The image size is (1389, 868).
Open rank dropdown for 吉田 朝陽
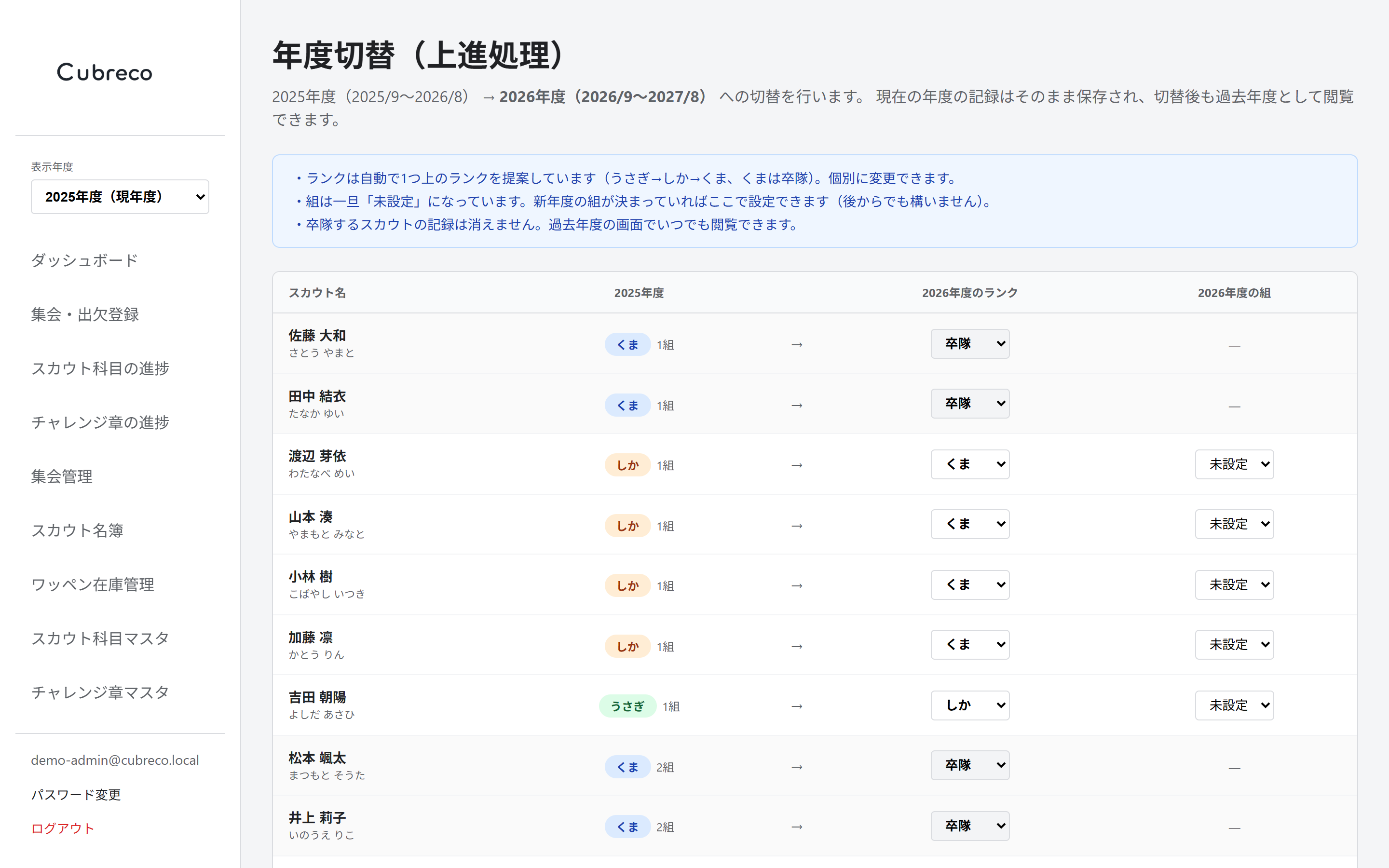coord(970,705)
